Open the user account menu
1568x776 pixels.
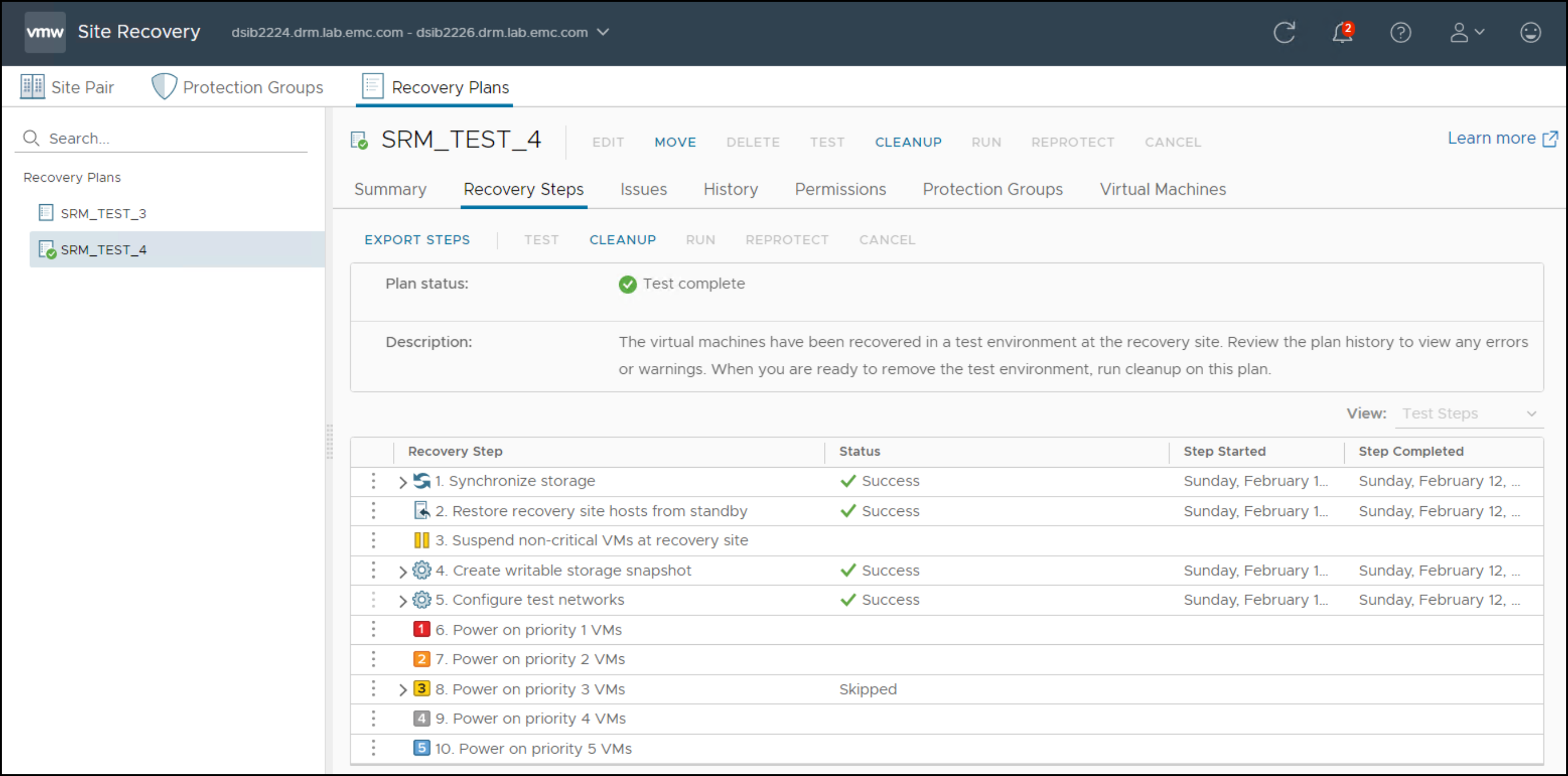pyautogui.click(x=1466, y=32)
